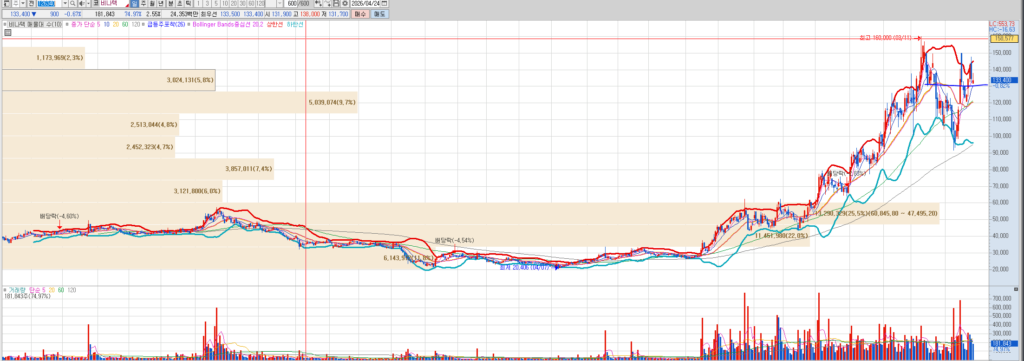Click volume profile bar 2,452,323(4.7%)
Image resolution: width=1024 pixels, height=361 pixels.
pyautogui.click(x=88, y=147)
